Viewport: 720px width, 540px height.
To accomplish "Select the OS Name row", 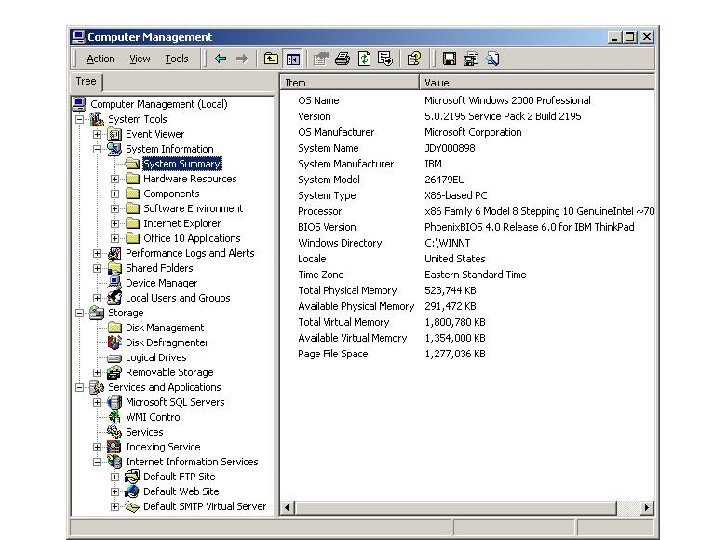I will (x=467, y=101).
